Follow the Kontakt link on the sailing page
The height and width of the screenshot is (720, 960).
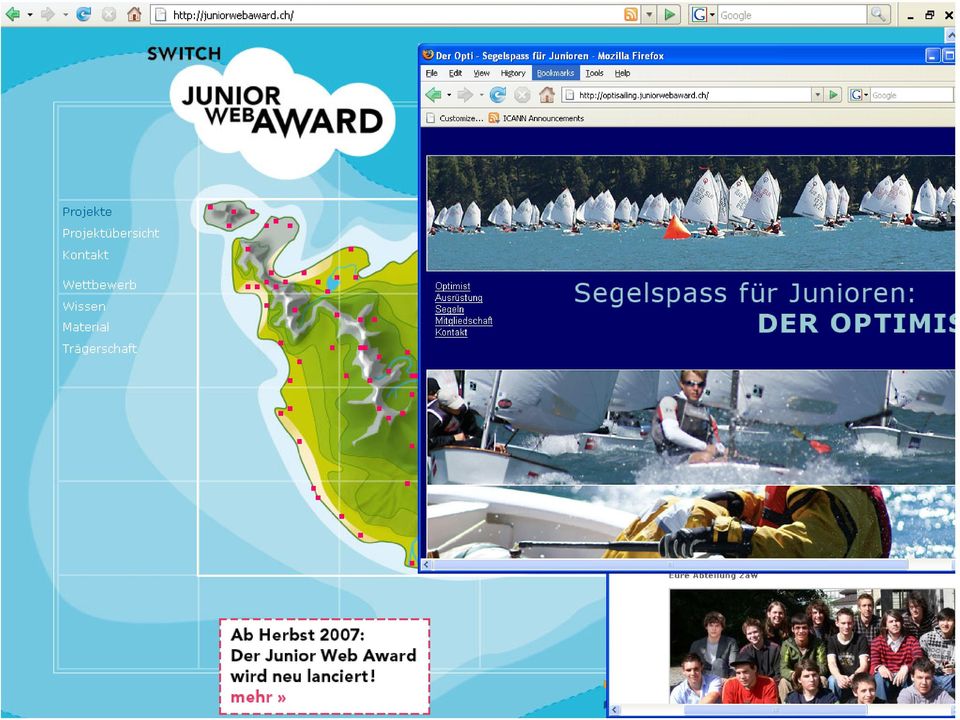(x=451, y=332)
